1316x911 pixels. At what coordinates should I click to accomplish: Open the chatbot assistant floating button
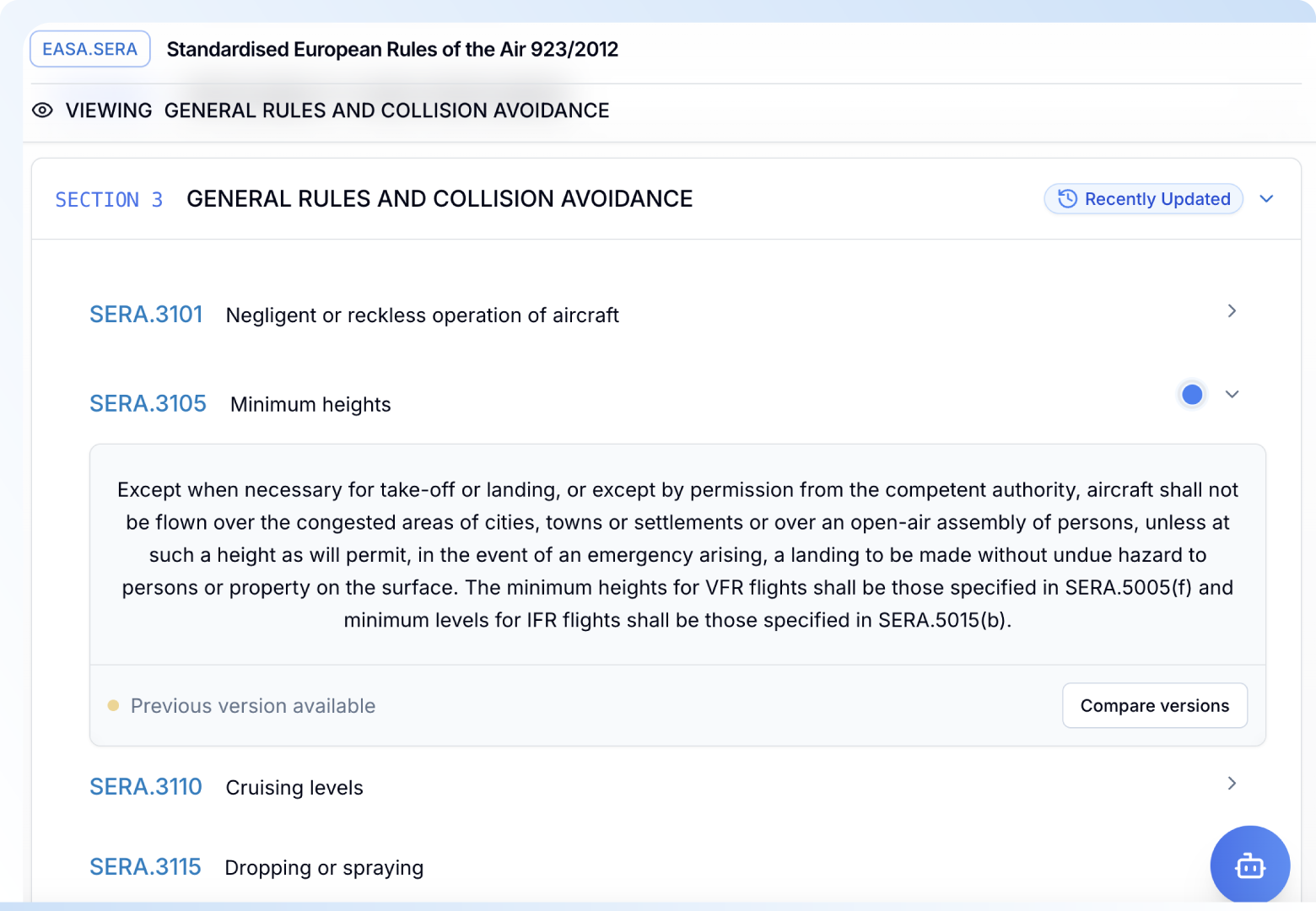click(1249, 865)
